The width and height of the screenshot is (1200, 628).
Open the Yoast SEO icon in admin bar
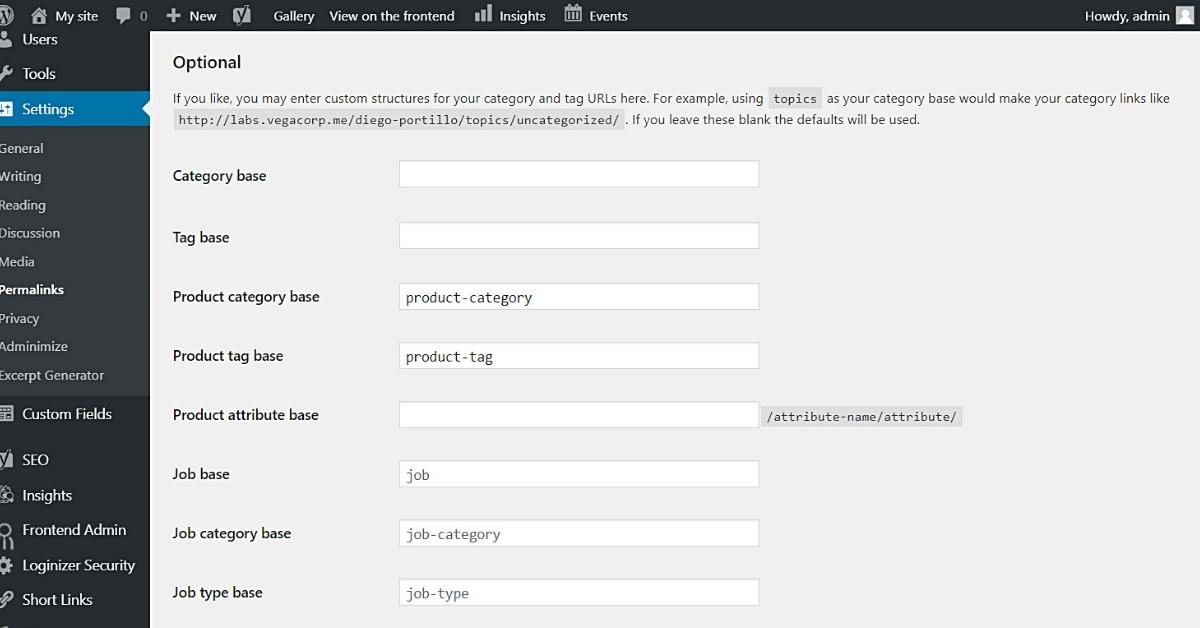click(x=240, y=15)
